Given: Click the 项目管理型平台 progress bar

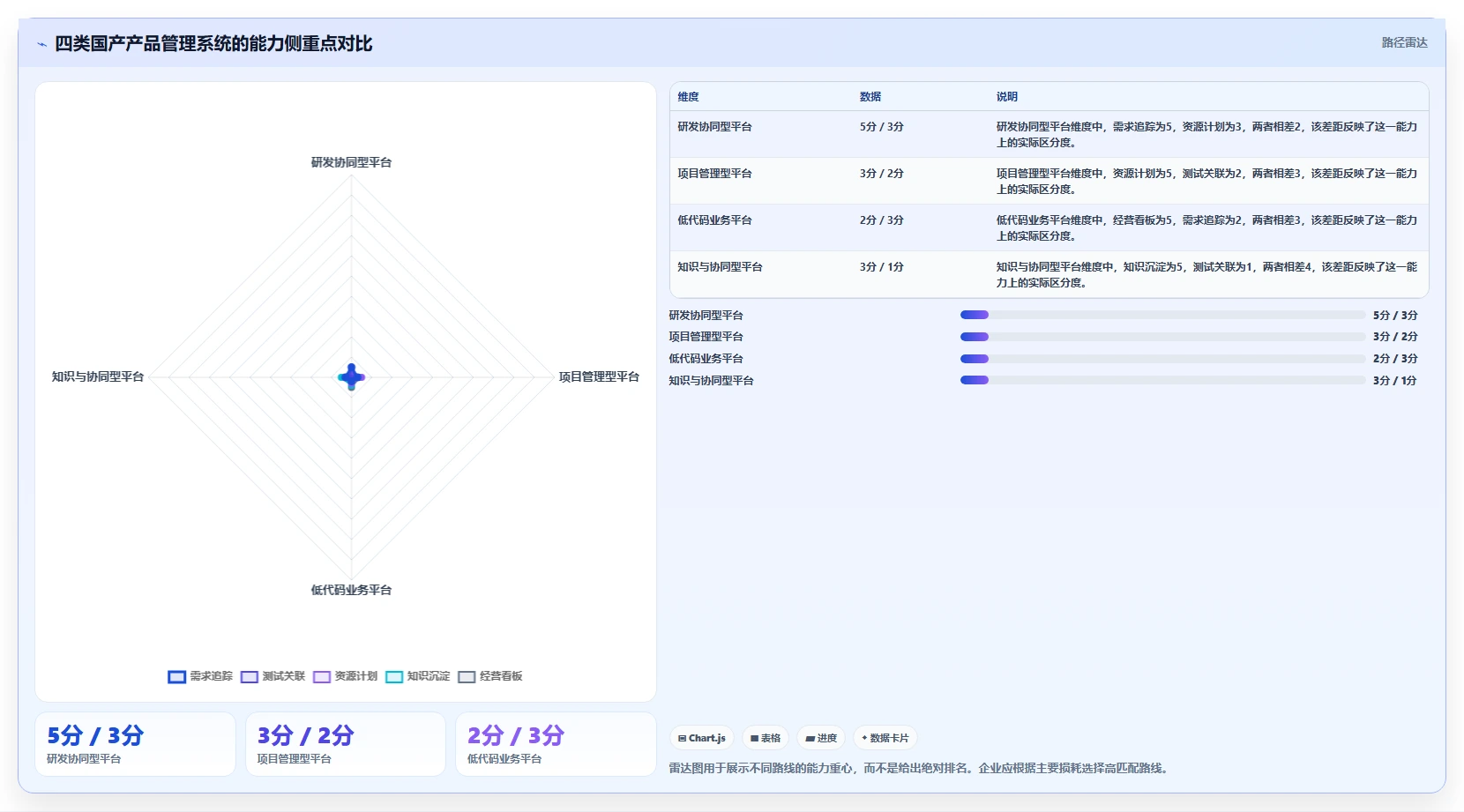Looking at the screenshot, I should pos(1162,337).
